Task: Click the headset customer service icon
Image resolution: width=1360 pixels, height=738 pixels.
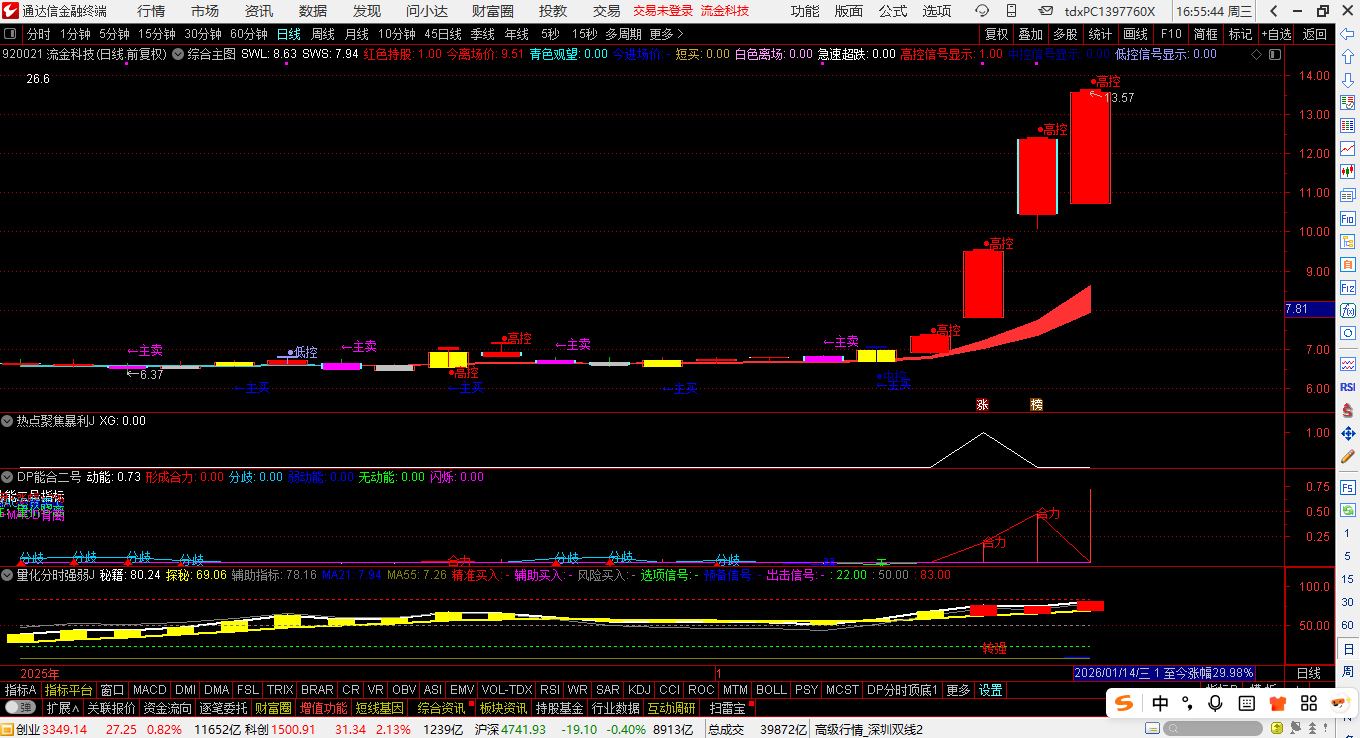Action: (982, 11)
